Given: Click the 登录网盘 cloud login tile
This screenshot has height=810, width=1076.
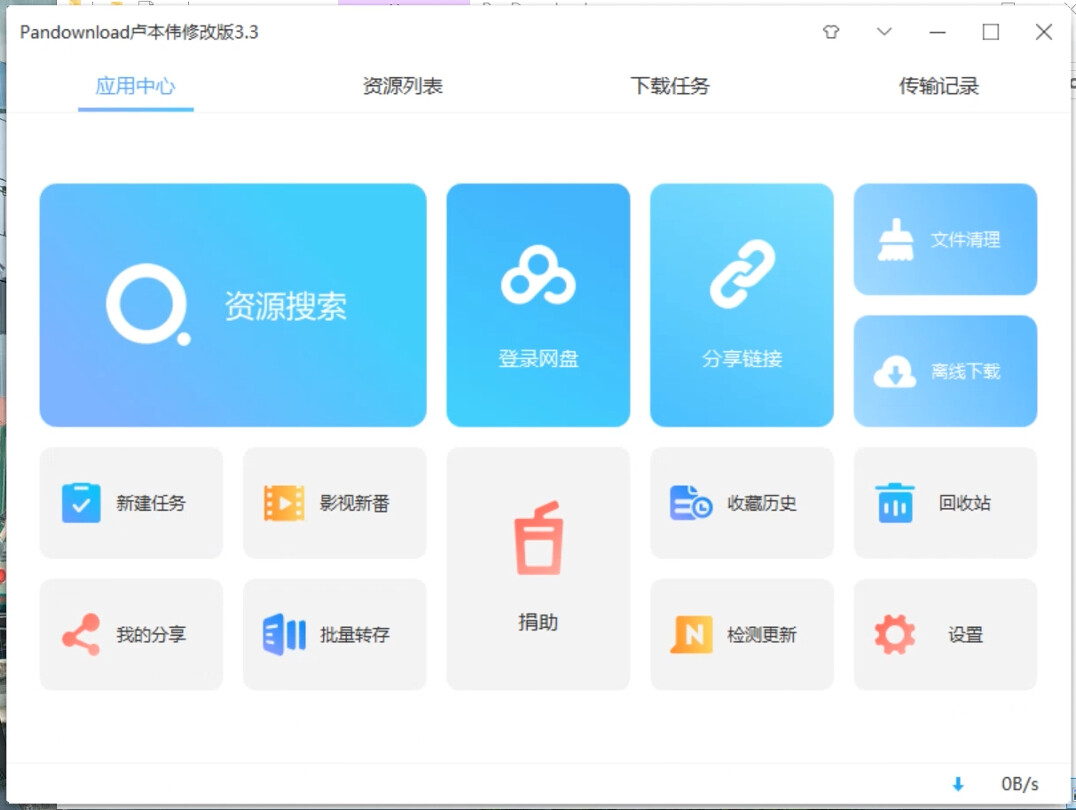Looking at the screenshot, I should pyautogui.click(x=538, y=304).
